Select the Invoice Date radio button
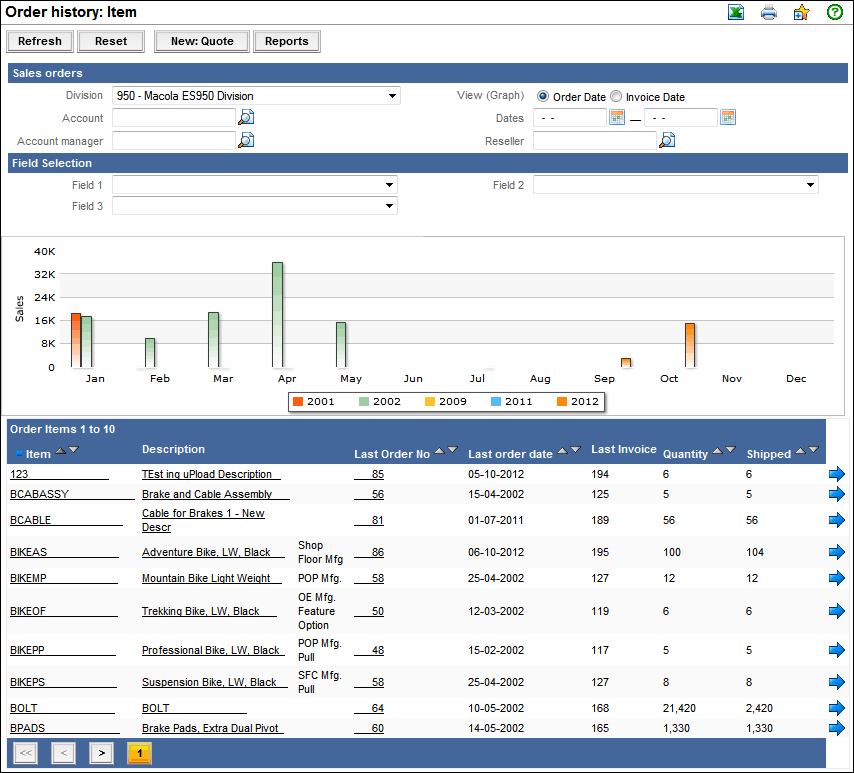 (616, 97)
